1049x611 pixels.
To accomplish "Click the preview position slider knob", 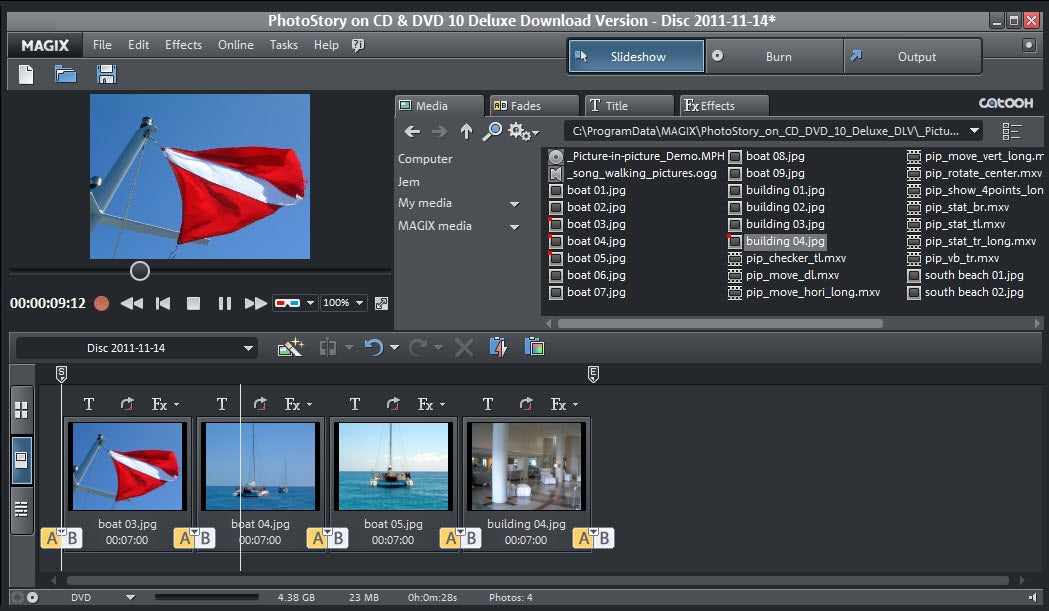I will tap(140, 271).
